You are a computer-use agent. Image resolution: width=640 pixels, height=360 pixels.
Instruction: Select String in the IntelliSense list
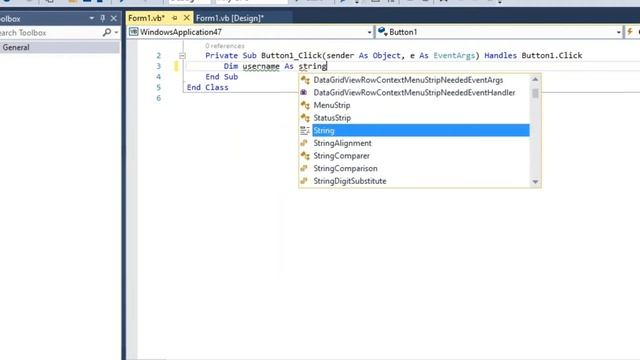click(420, 131)
